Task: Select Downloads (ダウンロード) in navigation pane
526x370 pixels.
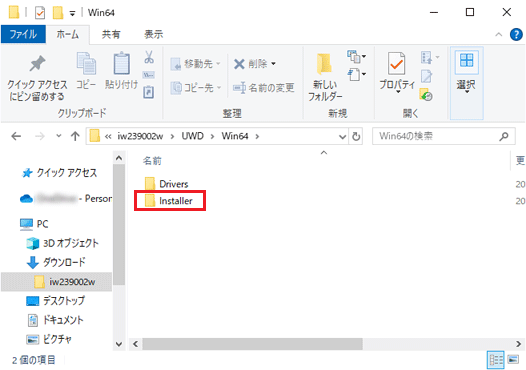Action: click(56, 262)
